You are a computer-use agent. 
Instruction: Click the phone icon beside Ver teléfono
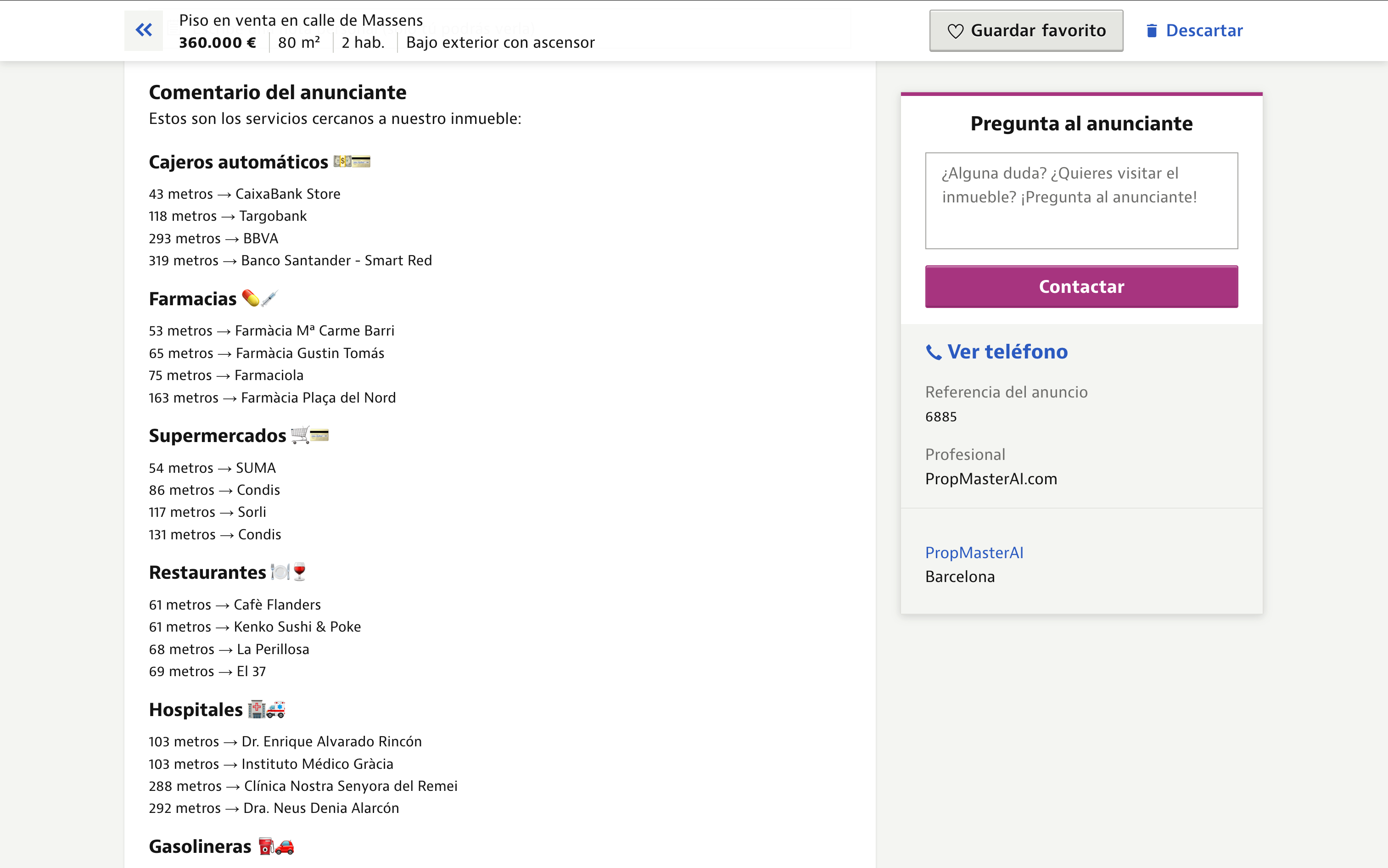pyautogui.click(x=934, y=352)
